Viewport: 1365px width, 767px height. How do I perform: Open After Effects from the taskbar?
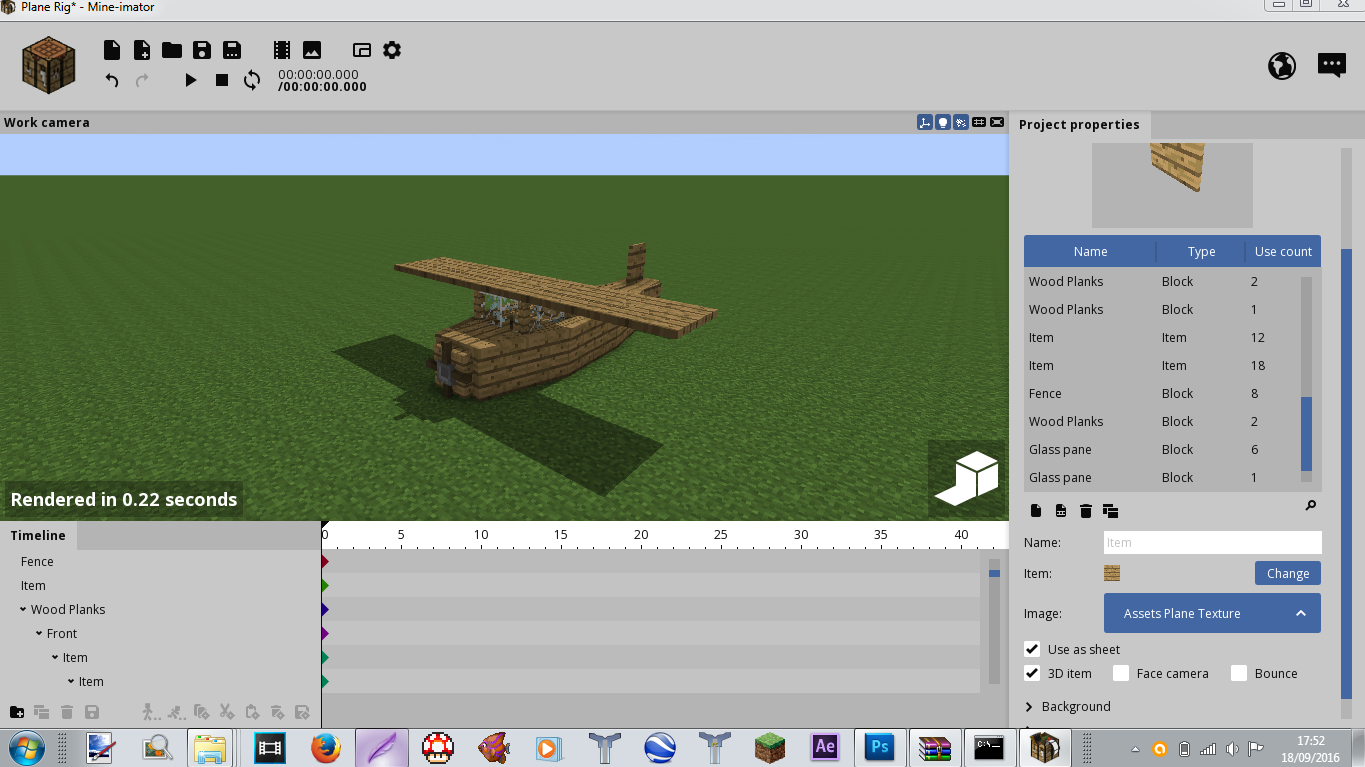point(825,747)
